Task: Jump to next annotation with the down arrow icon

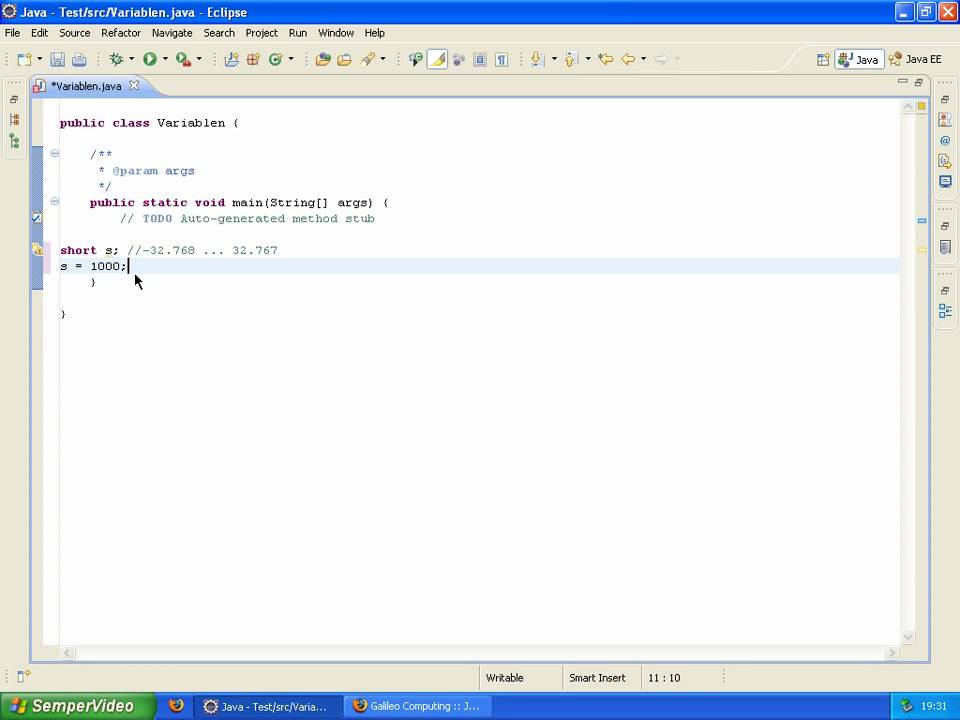Action: [x=537, y=59]
